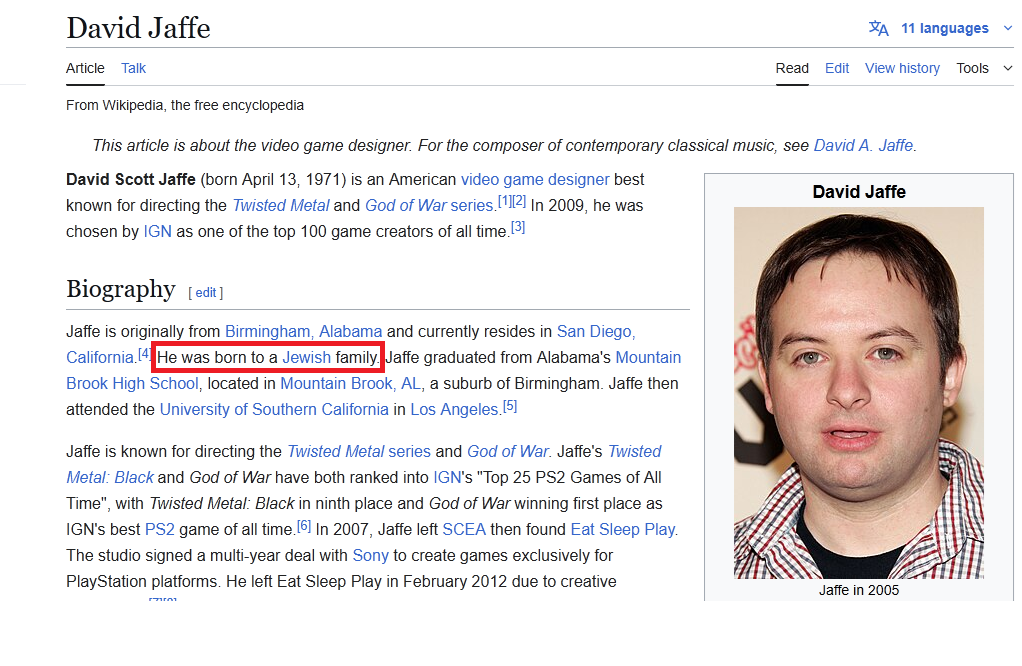1022x666 pixels.
Task: Open the IGN link in intro paragraph
Action: click(x=158, y=231)
